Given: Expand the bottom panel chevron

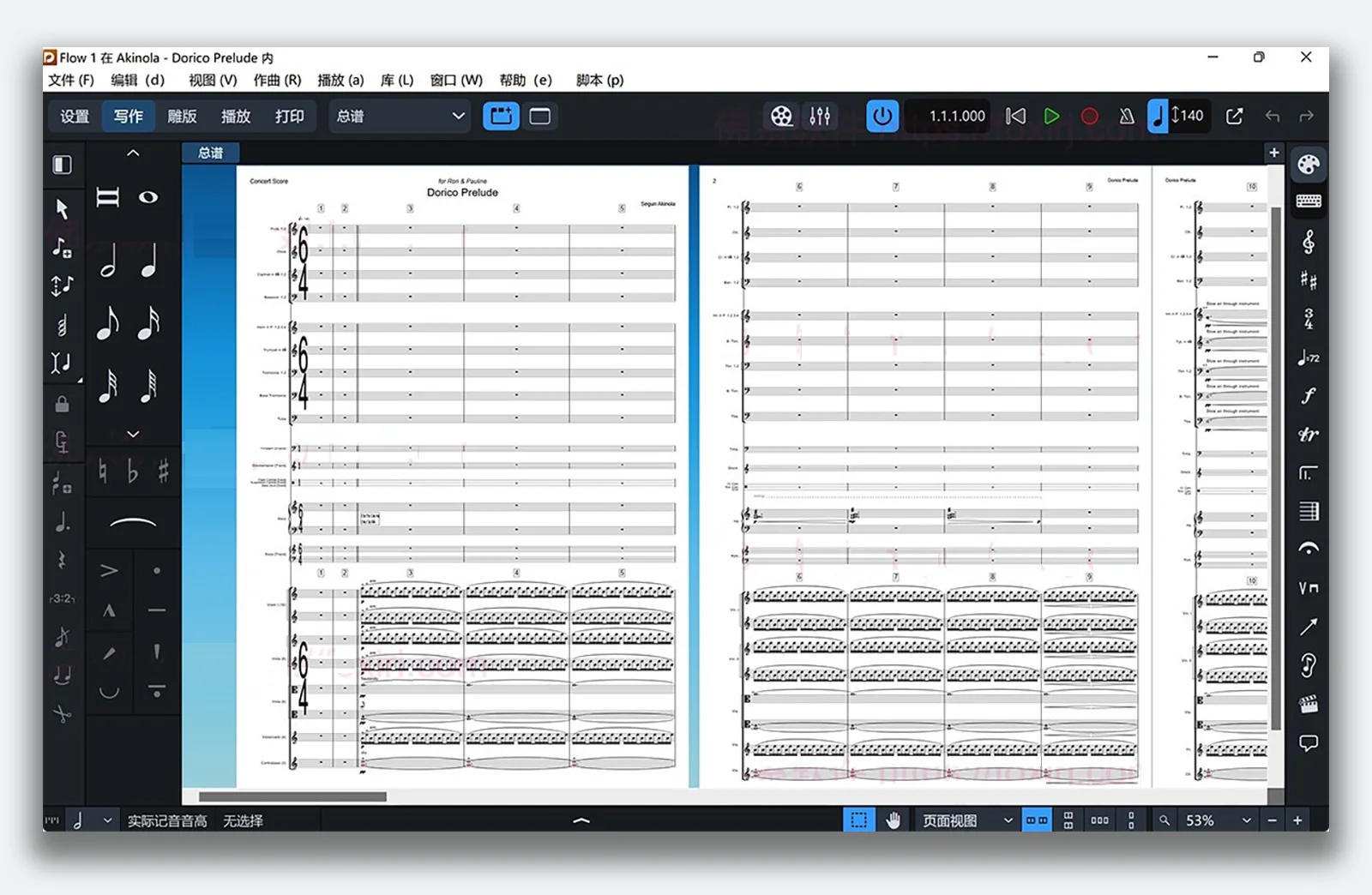Looking at the screenshot, I should pyautogui.click(x=581, y=820).
